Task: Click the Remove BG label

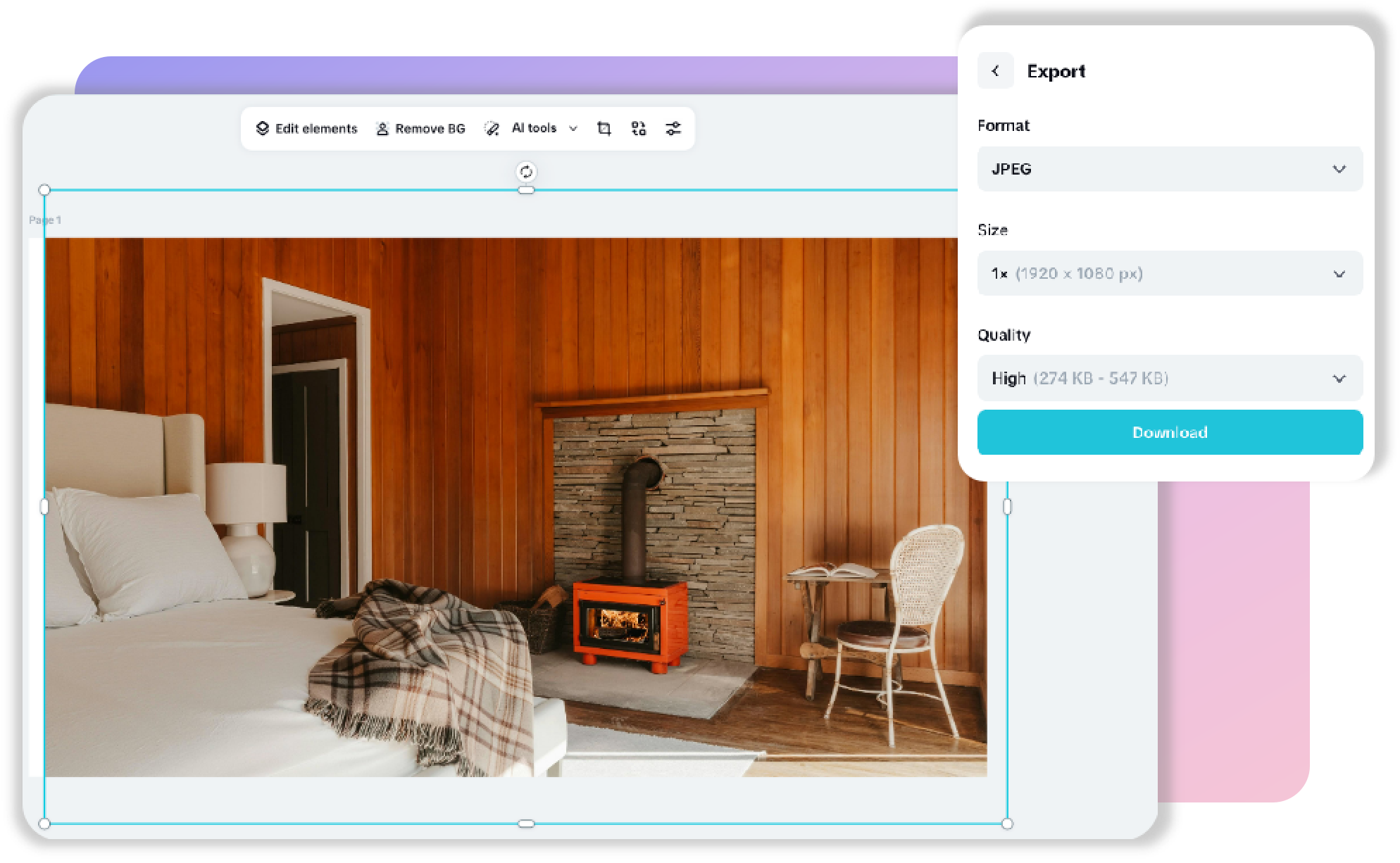Action: coord(430,129)
